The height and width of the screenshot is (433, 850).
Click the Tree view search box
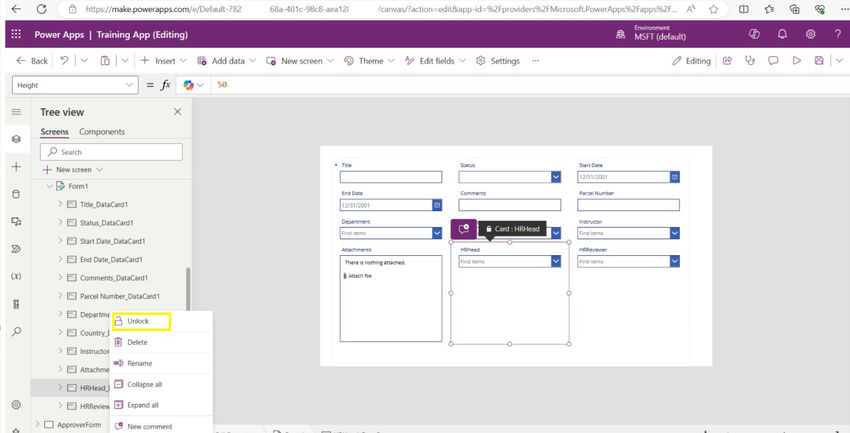click(111, 152)
